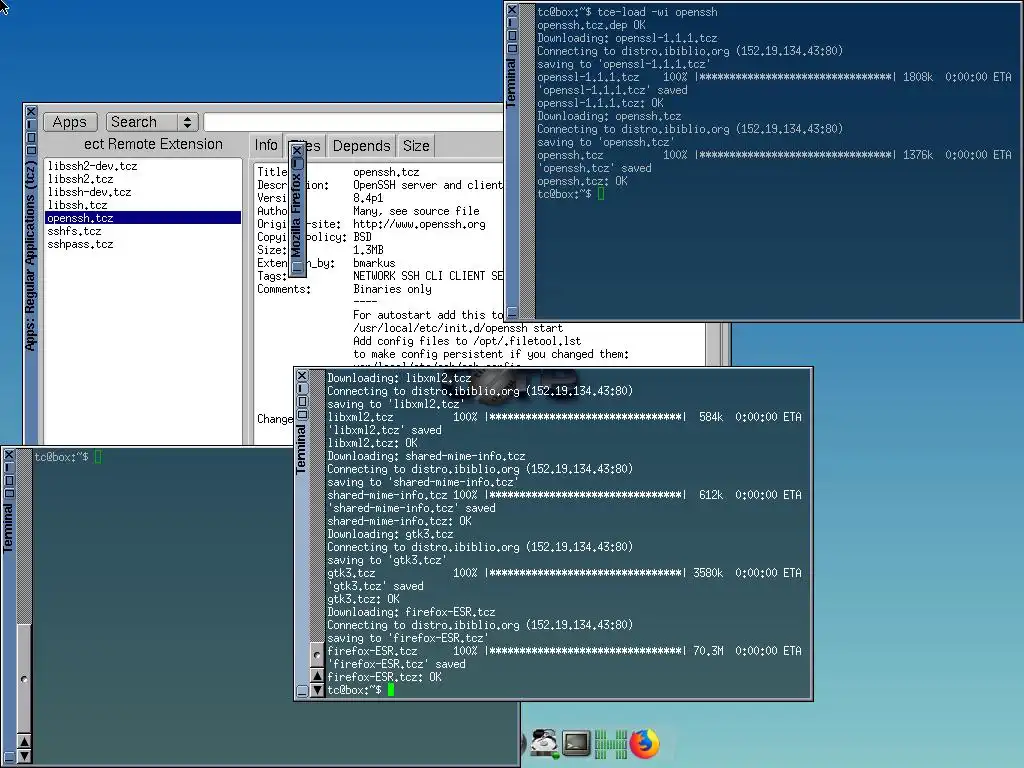Launch Firefox from the dock
Screen dimensions: 1024x768
click(645, 743)
